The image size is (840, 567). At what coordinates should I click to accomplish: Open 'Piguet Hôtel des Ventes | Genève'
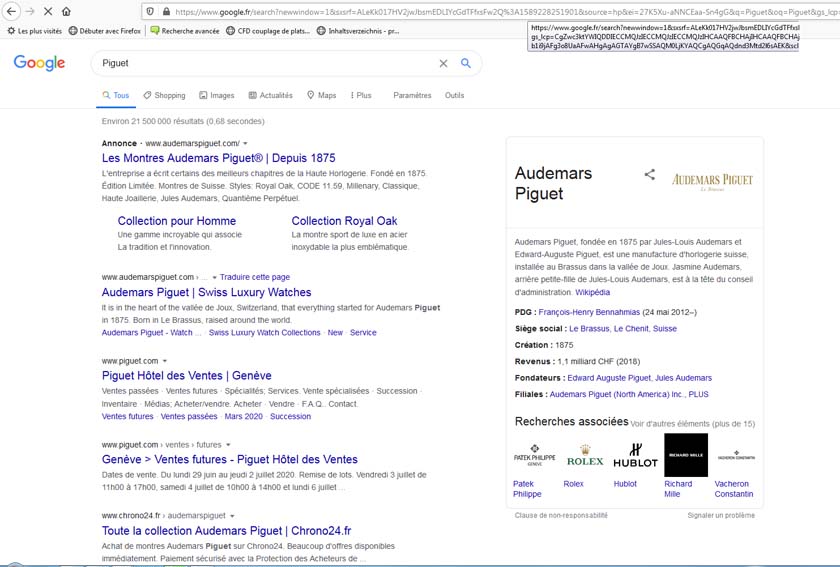186,376
